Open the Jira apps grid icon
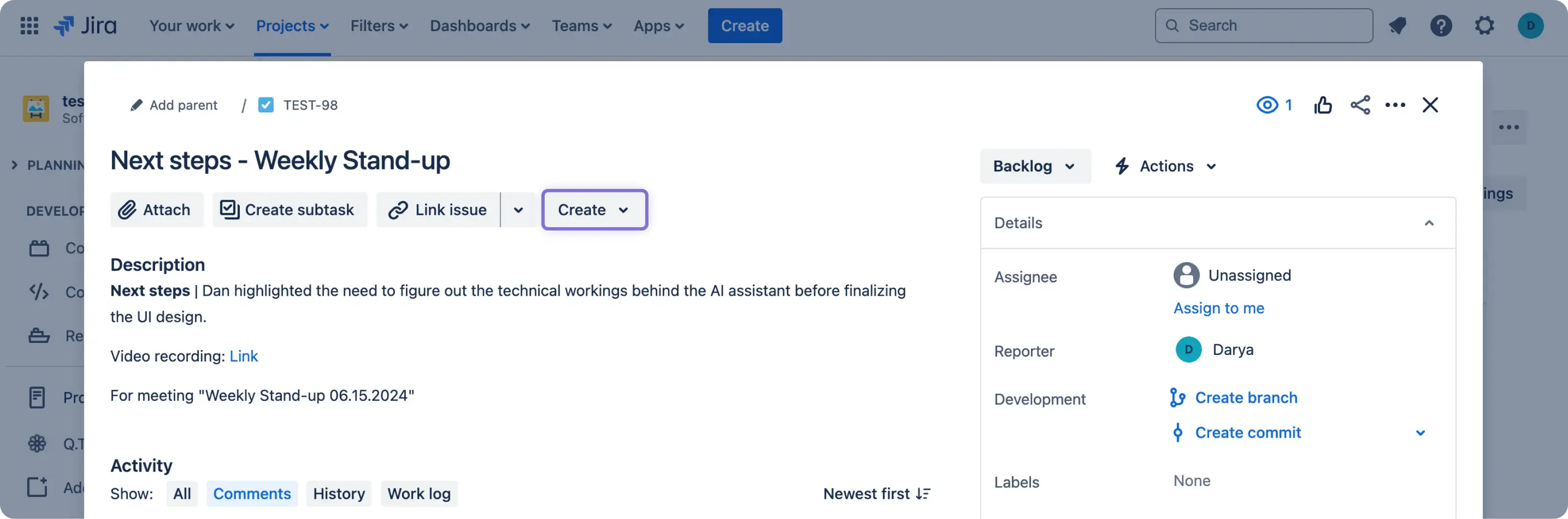 point(29,25)
